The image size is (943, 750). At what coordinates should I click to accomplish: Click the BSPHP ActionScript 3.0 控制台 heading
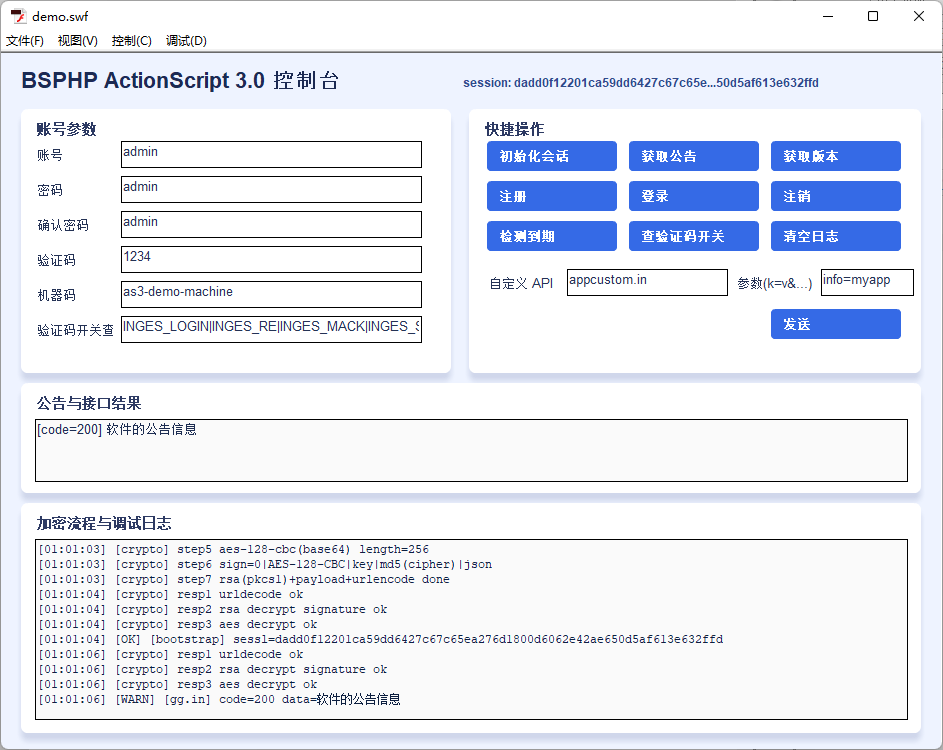[180, 81]
